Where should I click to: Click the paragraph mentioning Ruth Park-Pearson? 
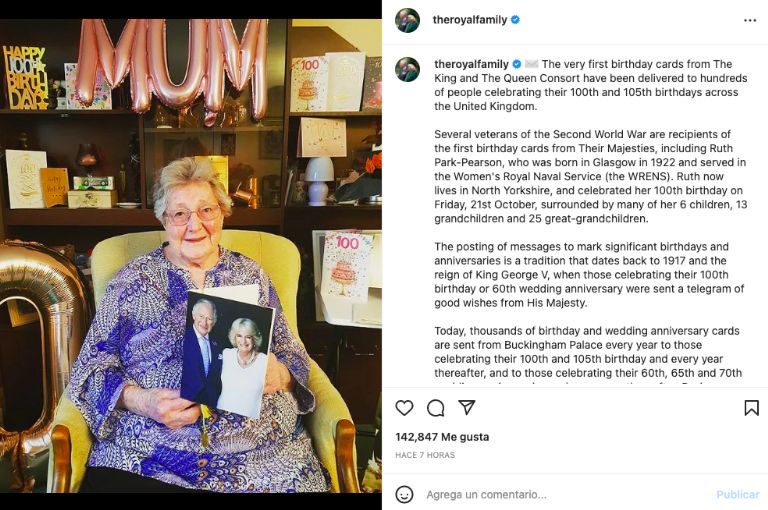[x=576, y=176]
